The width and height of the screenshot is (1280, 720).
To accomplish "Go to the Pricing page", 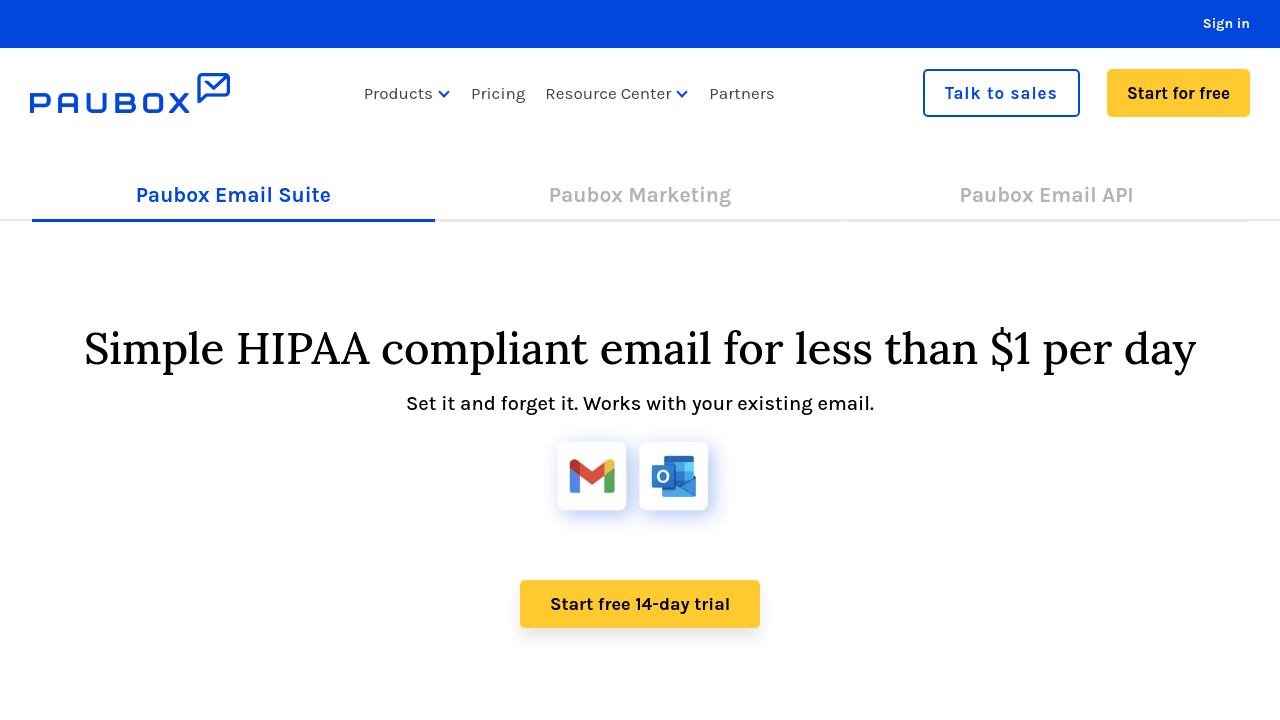I will [x=498, y=94].
